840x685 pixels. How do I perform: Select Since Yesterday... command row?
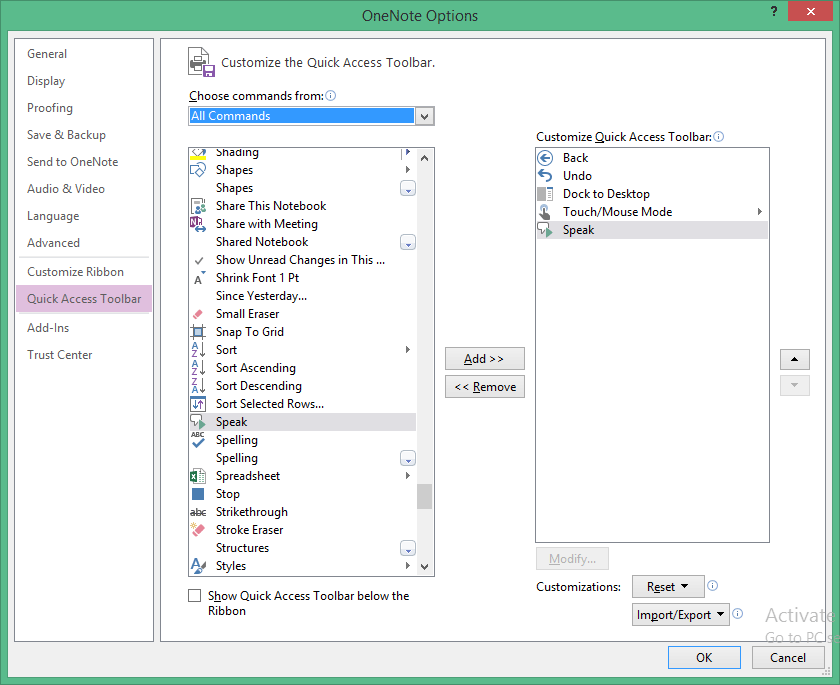point(303,296)
